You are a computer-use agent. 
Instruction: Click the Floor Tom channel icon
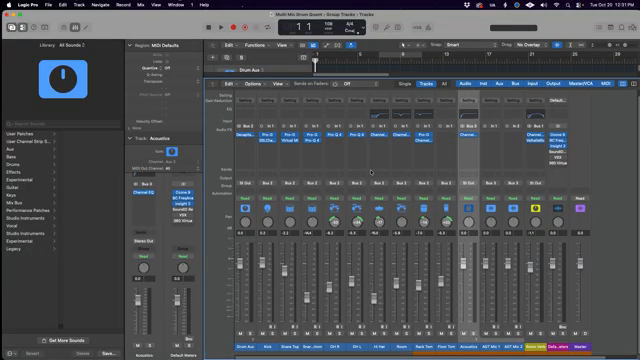446,209
